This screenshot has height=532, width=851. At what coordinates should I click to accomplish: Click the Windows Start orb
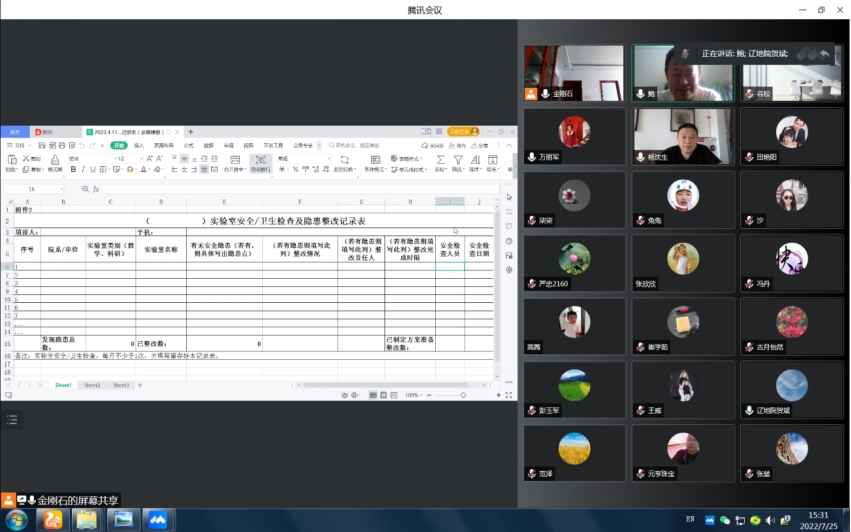tap(16, 520)
